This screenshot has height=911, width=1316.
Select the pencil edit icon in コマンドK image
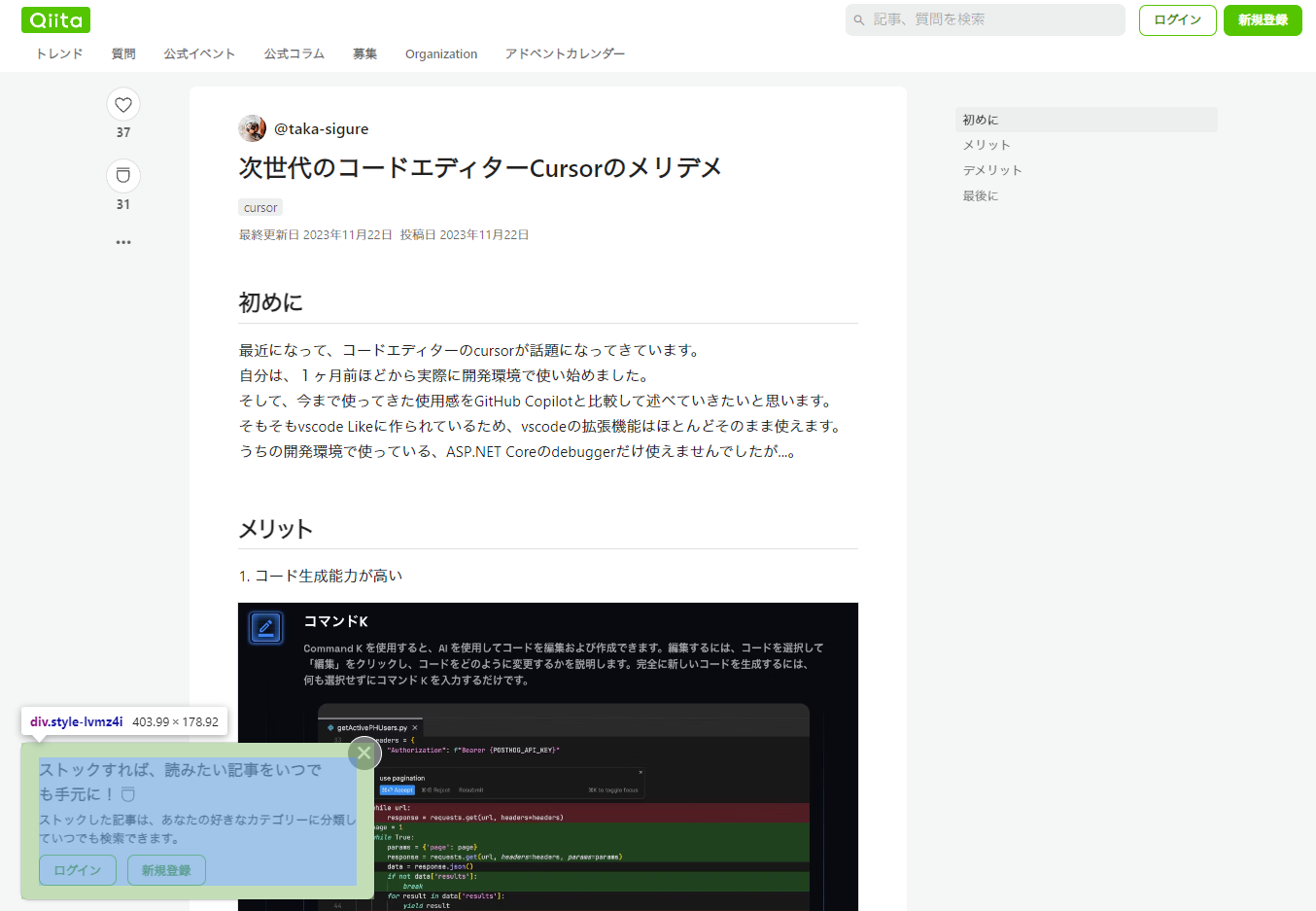(265, 627)
